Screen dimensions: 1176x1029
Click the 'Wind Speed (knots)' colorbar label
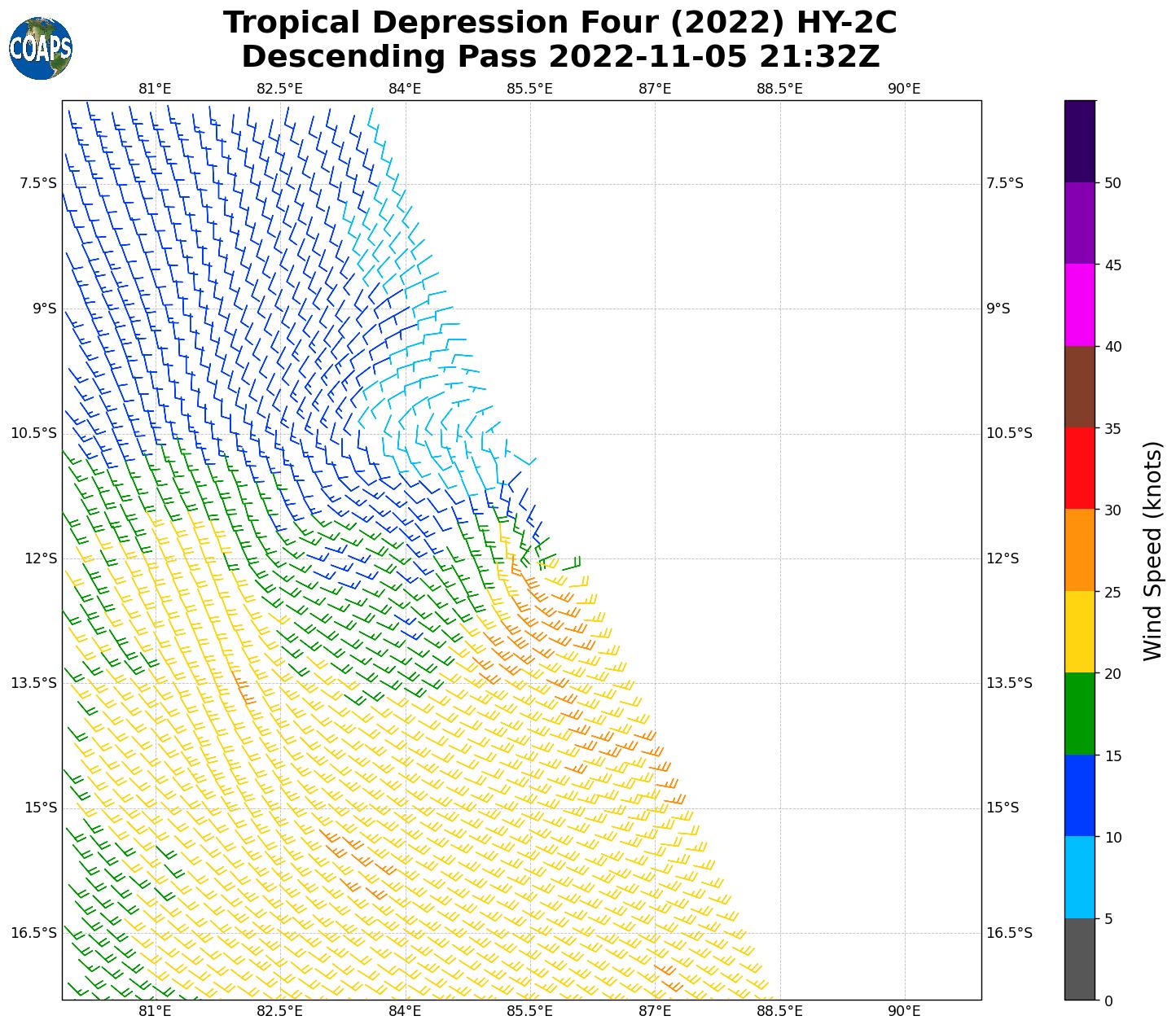click(1152, 551)
